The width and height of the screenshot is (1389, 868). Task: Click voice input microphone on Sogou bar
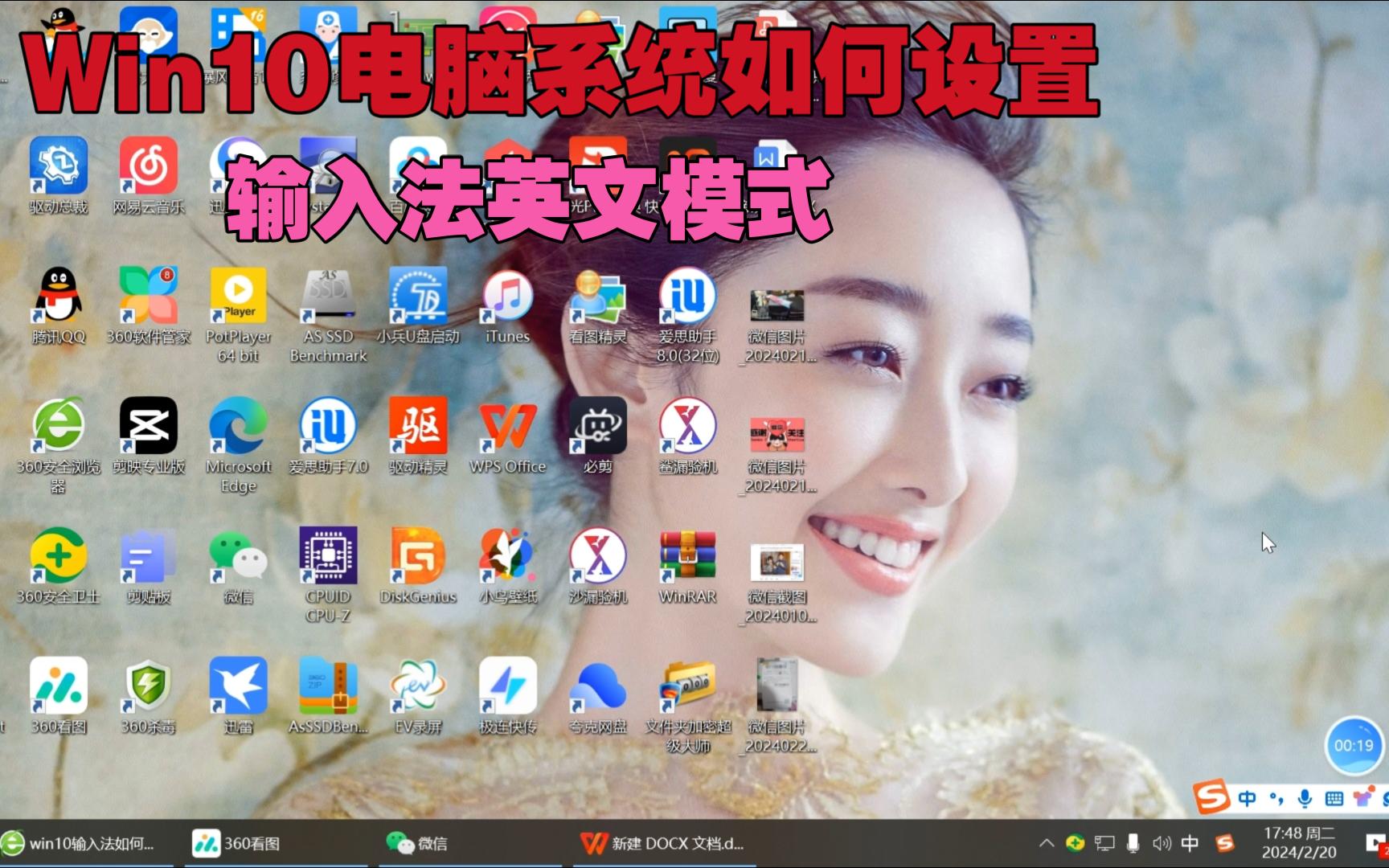(x=1305, y=798)
